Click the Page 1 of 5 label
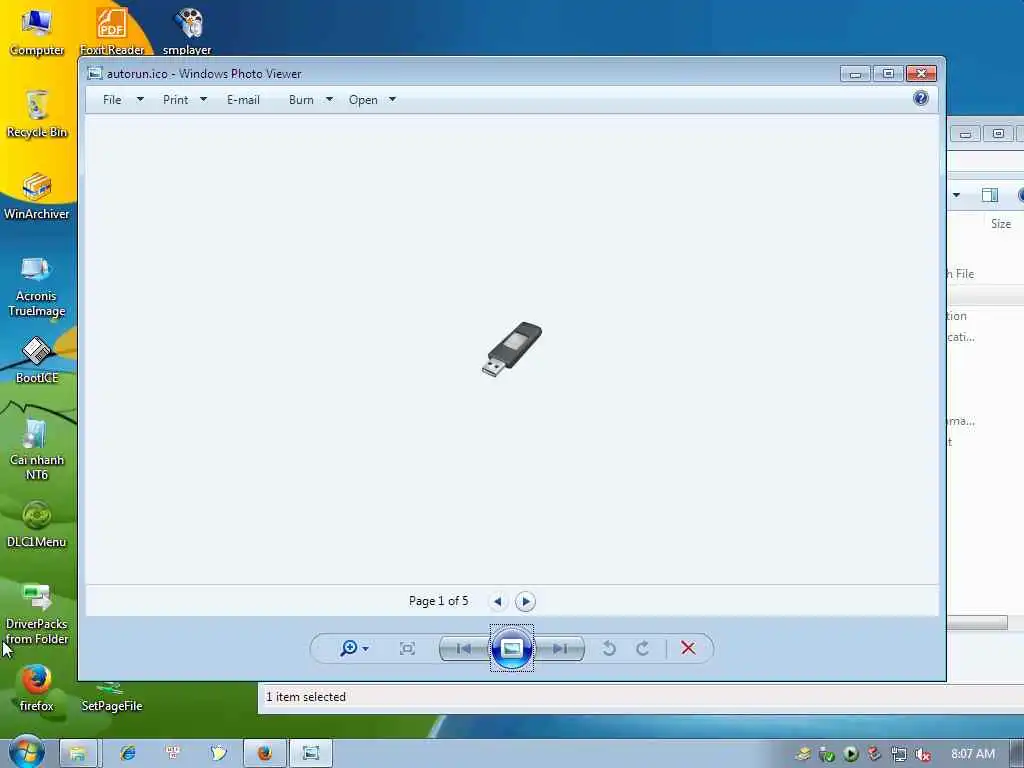 point(438,601)
